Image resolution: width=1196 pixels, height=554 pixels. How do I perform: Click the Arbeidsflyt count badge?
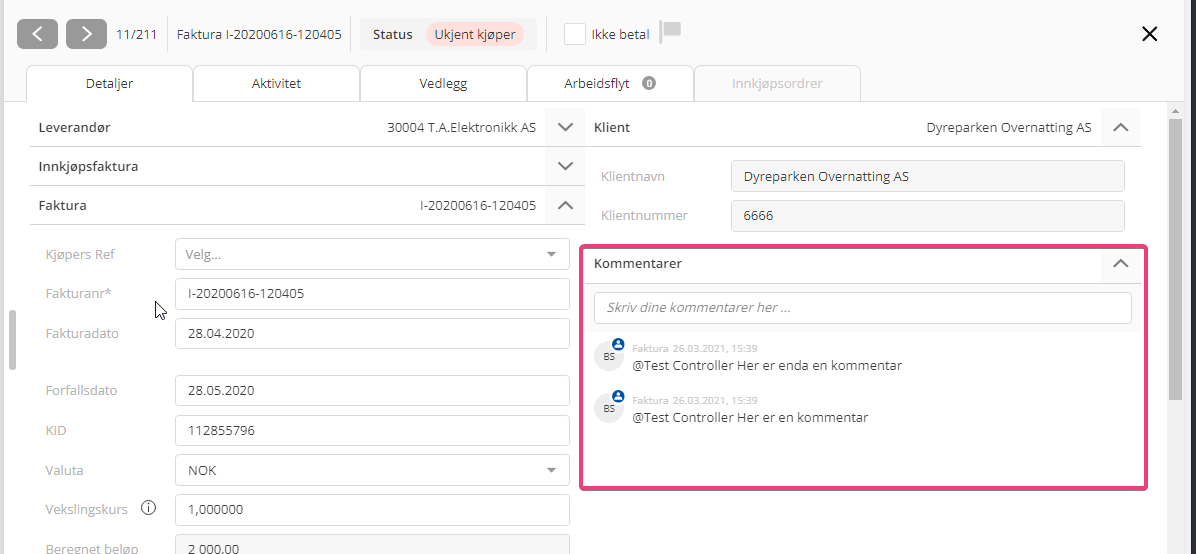649,84
